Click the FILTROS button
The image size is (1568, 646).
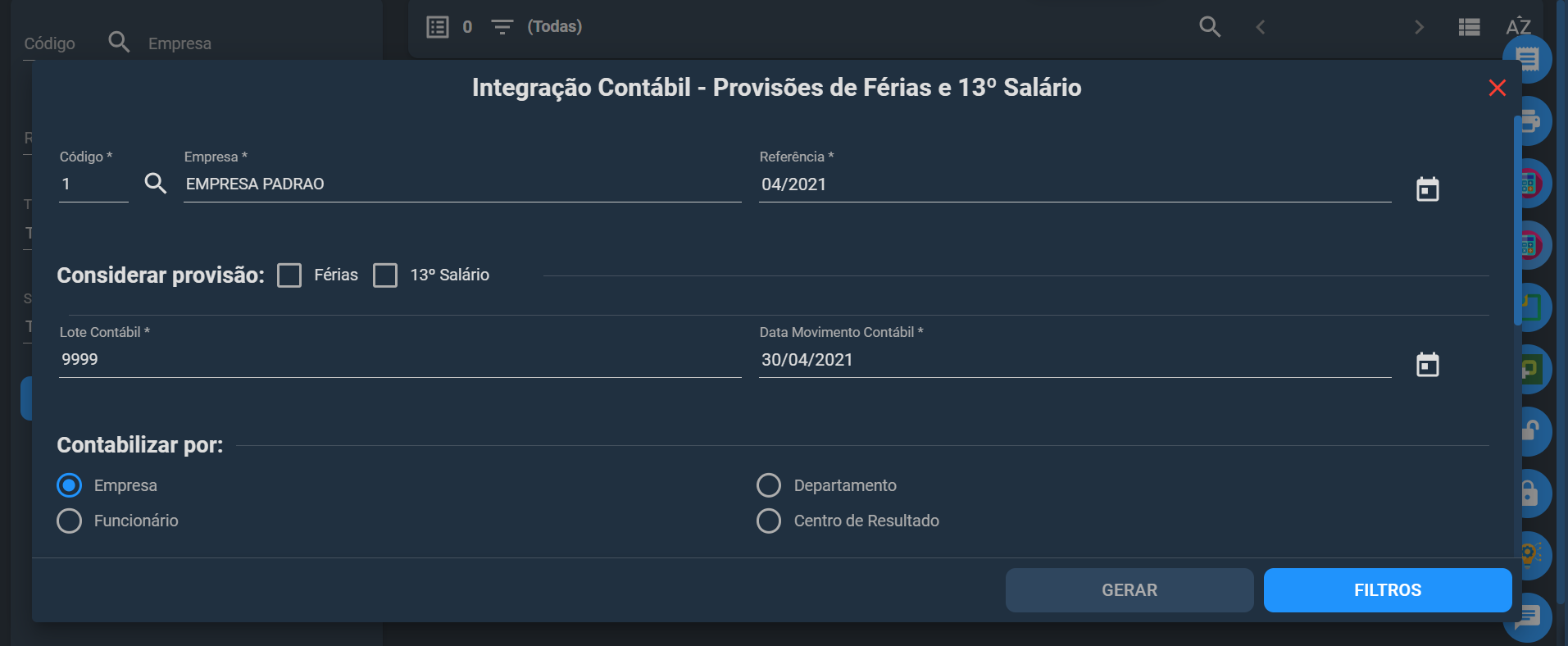1388,590
